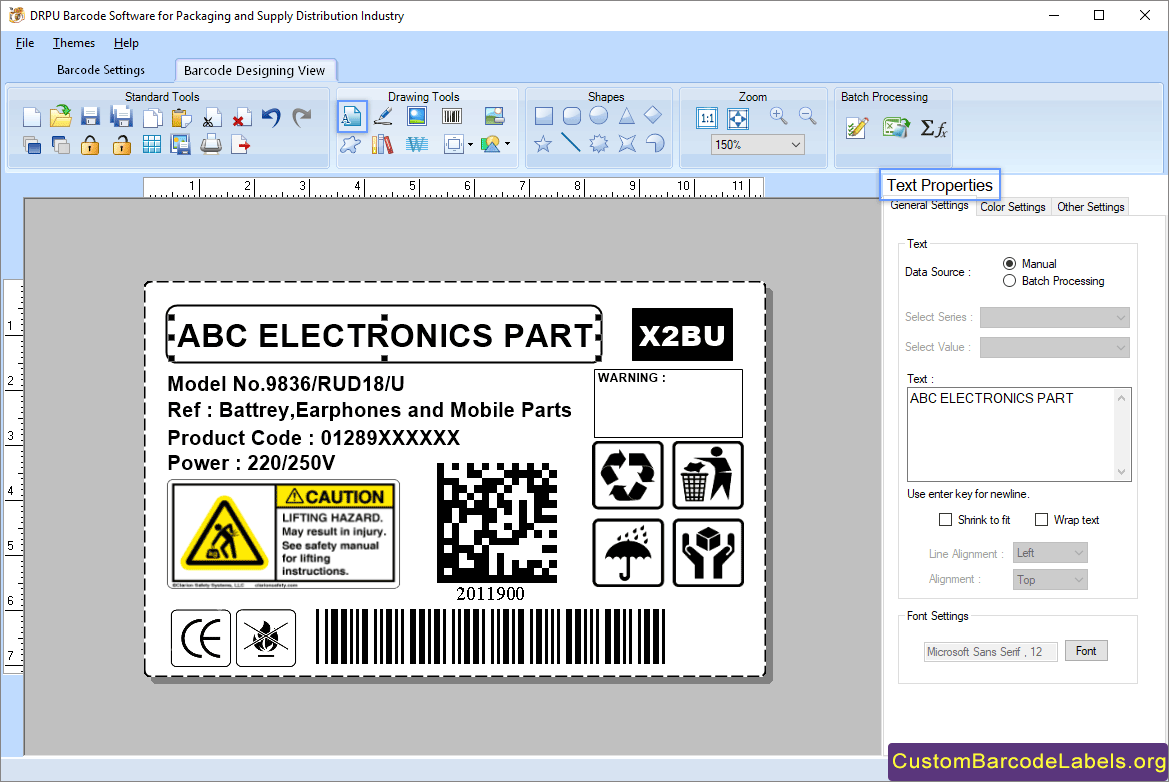
Task: Click the text box scrollbar down arrow
Action: coord(1122,472)
